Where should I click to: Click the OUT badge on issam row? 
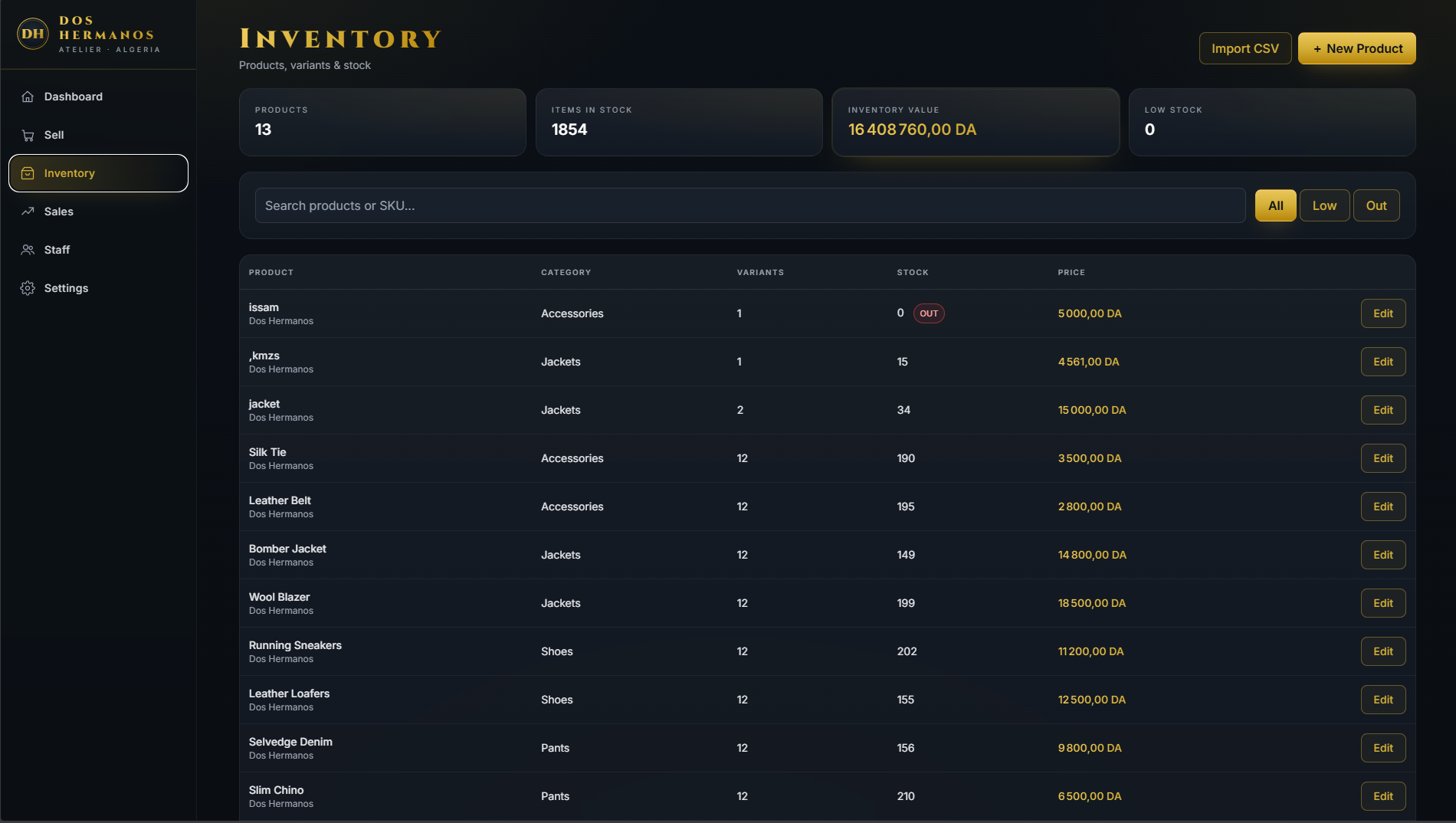pos(929,313)
